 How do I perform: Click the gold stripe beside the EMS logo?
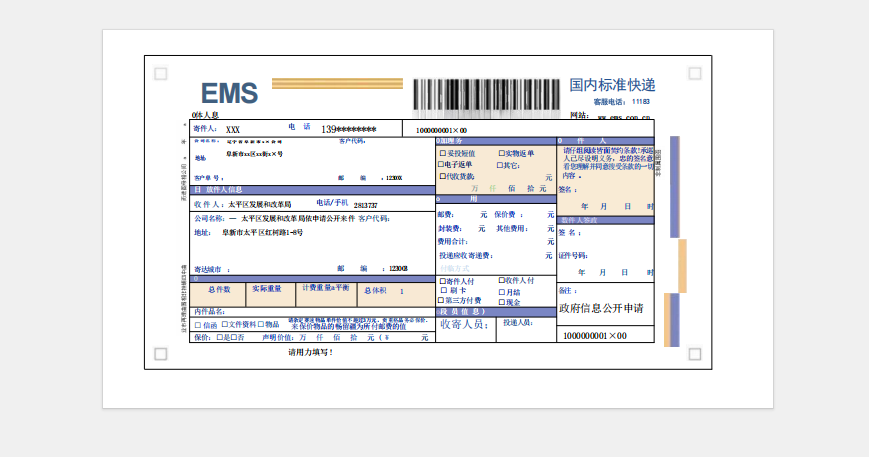(337, 84)
